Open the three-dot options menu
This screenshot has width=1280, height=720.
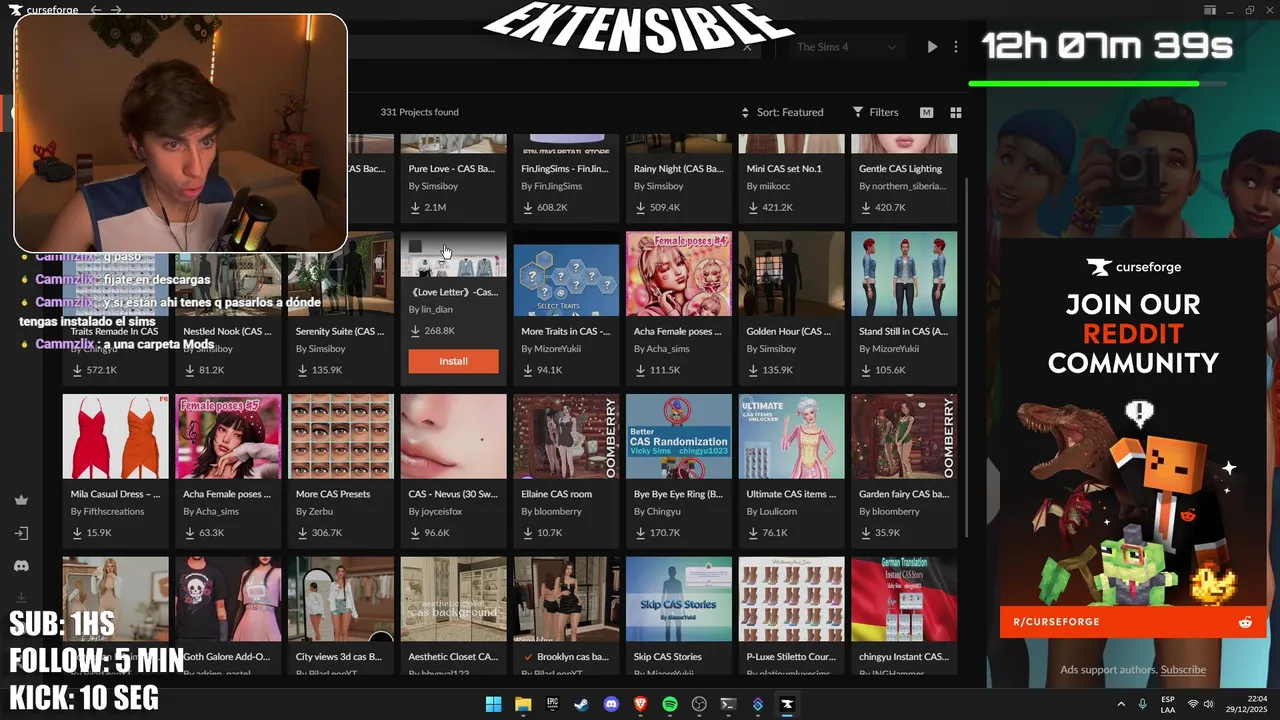point(956,47)
